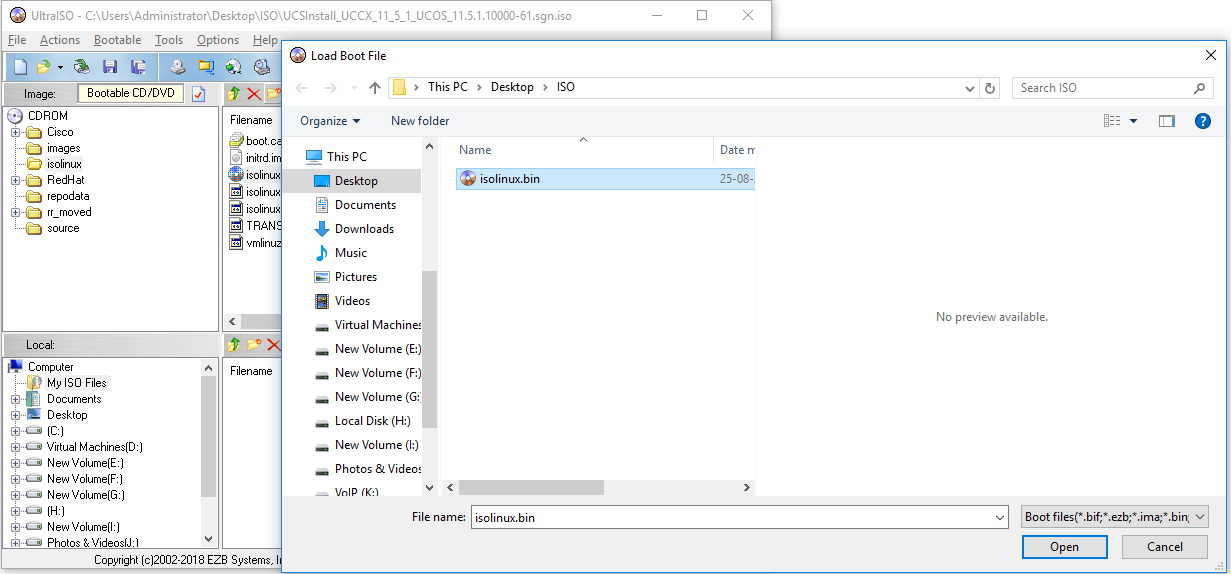1231x574 pixels.
Task: Select the isolinux folder in CDROM tree
Action: click(64, 164)
